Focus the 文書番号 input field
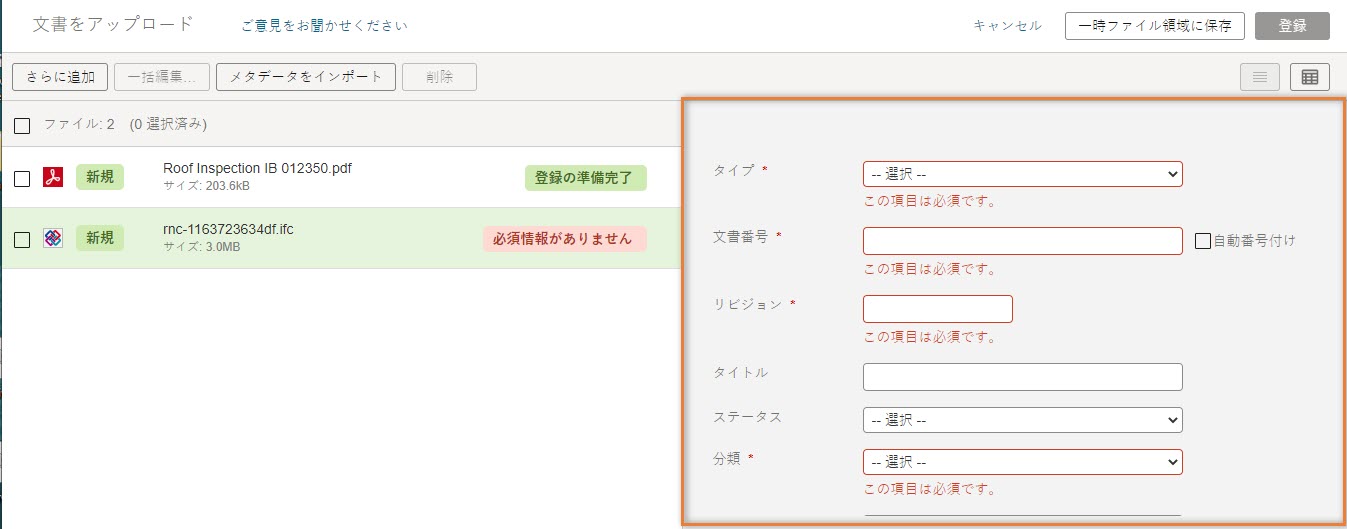The height and width of the screenshot is (529, 1347). tap(1022, 241)
